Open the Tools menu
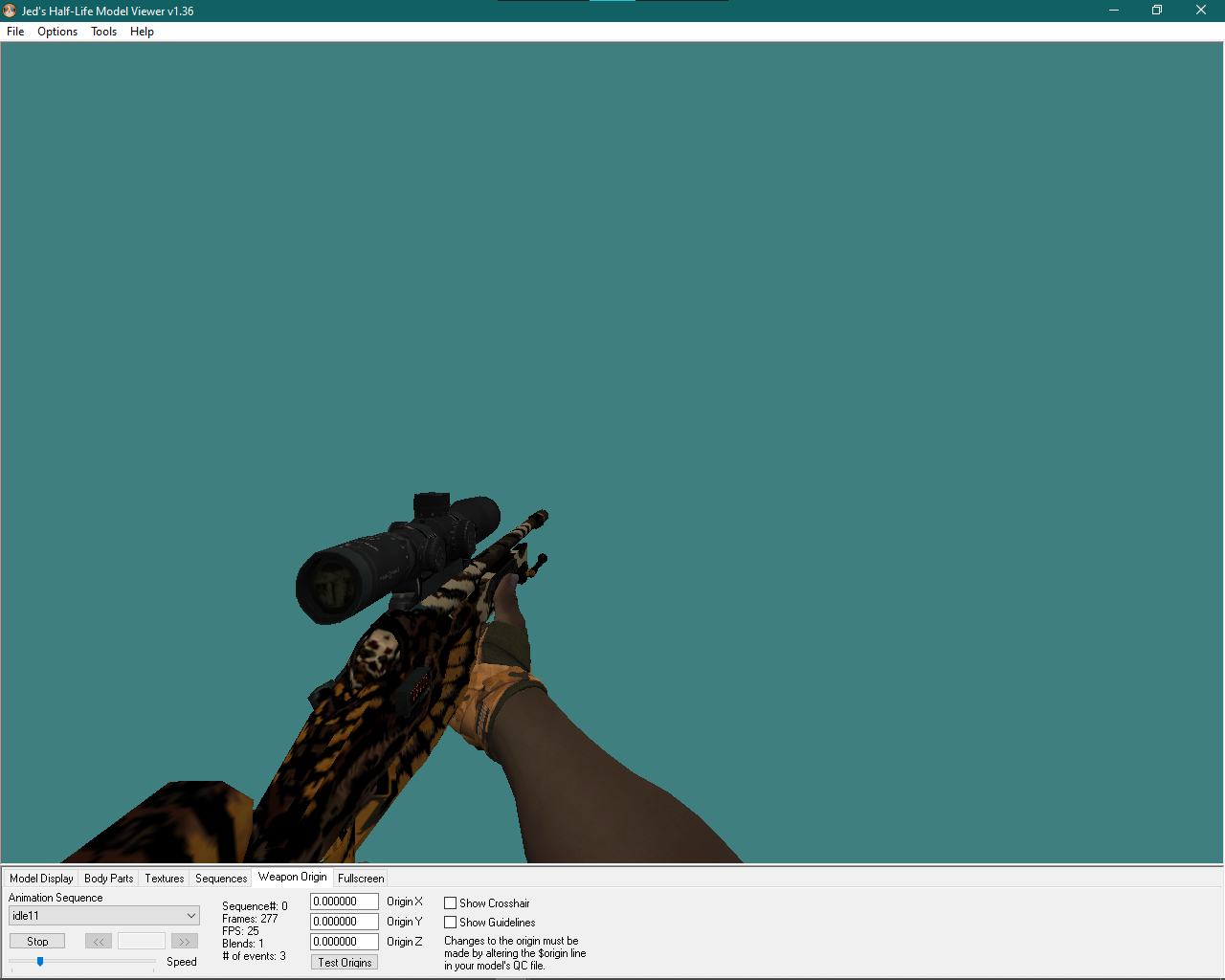 point(103,32)
